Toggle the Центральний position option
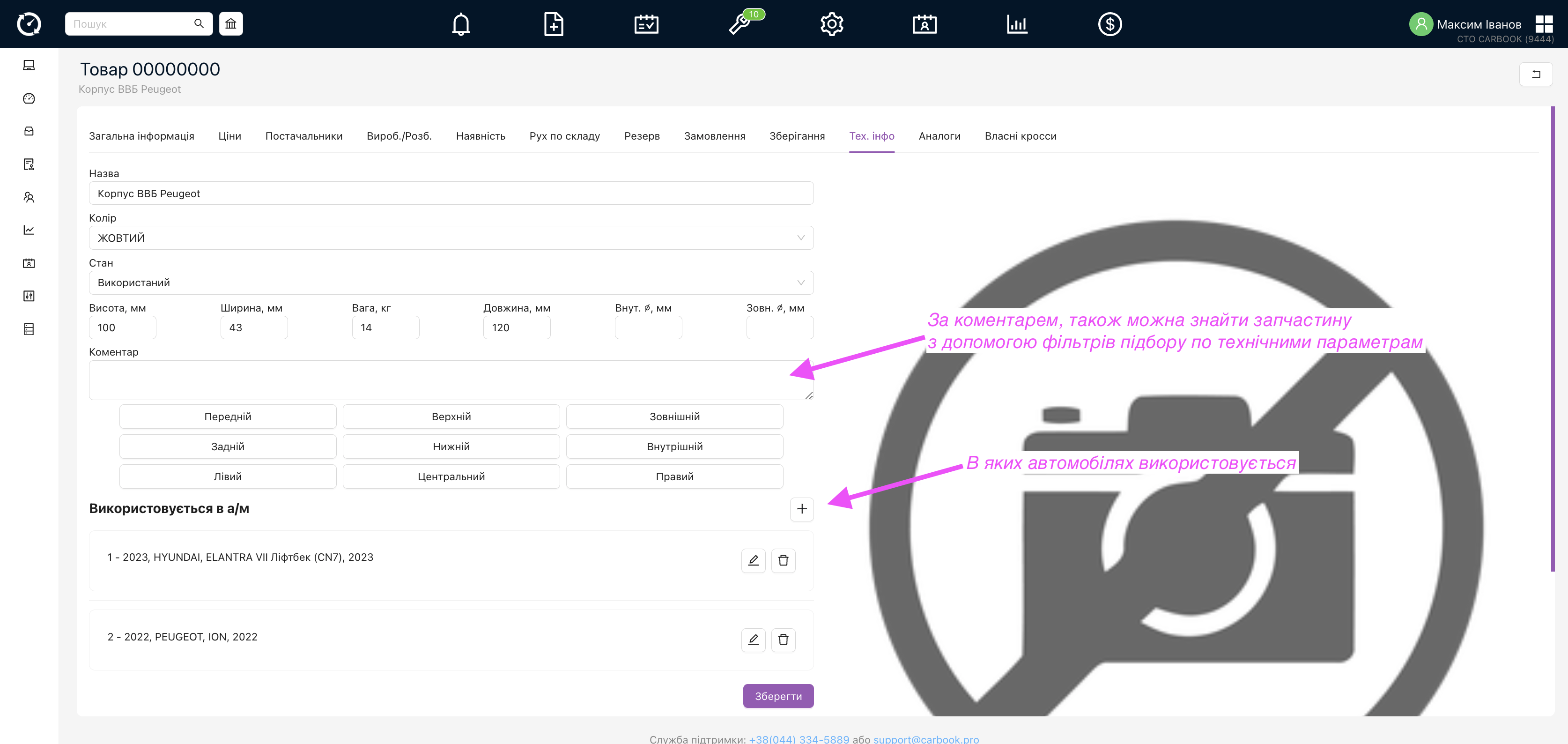The image size is (1568, 744). tap(451, 476)
